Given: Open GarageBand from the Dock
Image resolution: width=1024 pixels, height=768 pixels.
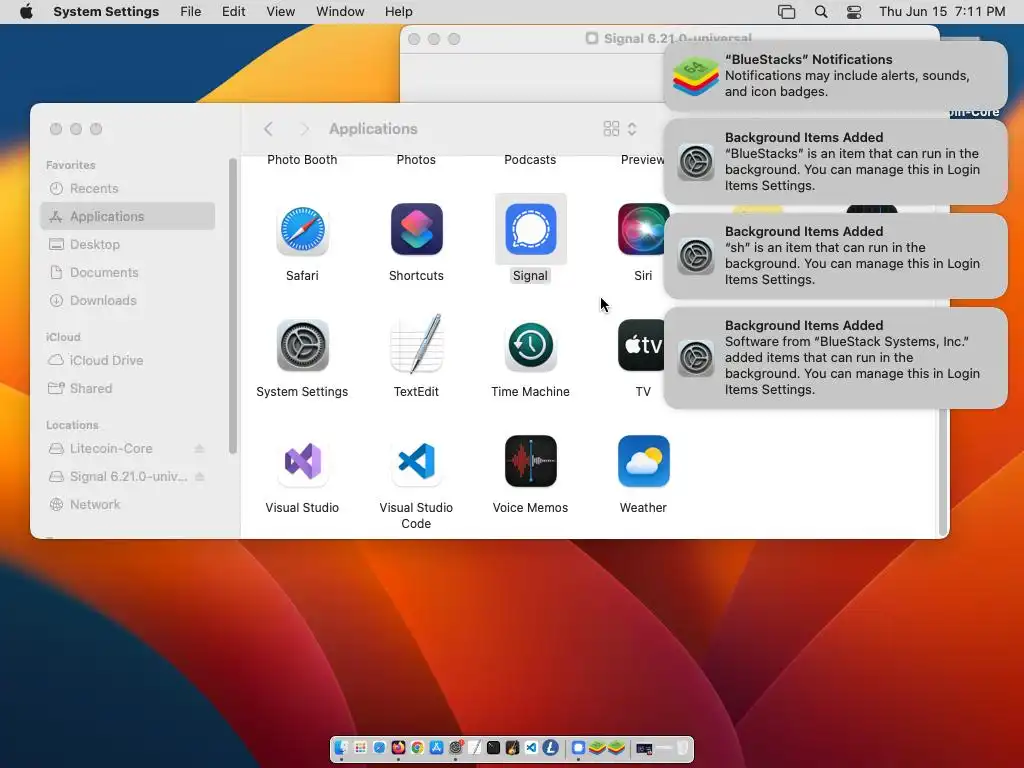Looking at the screenshot, I should tap(512, 748).
